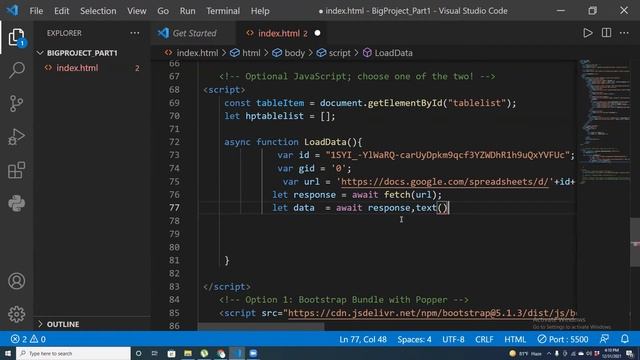
Task: Open the Chrome icon on taskbar
Action: click(221, 353)
